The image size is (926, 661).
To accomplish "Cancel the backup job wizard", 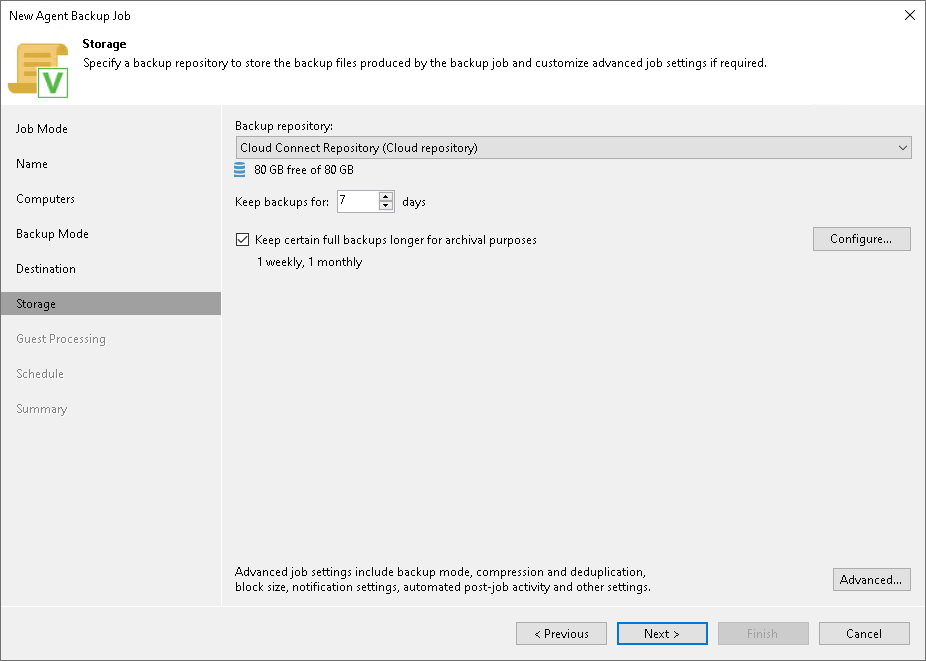I will (x=864, y=633).
